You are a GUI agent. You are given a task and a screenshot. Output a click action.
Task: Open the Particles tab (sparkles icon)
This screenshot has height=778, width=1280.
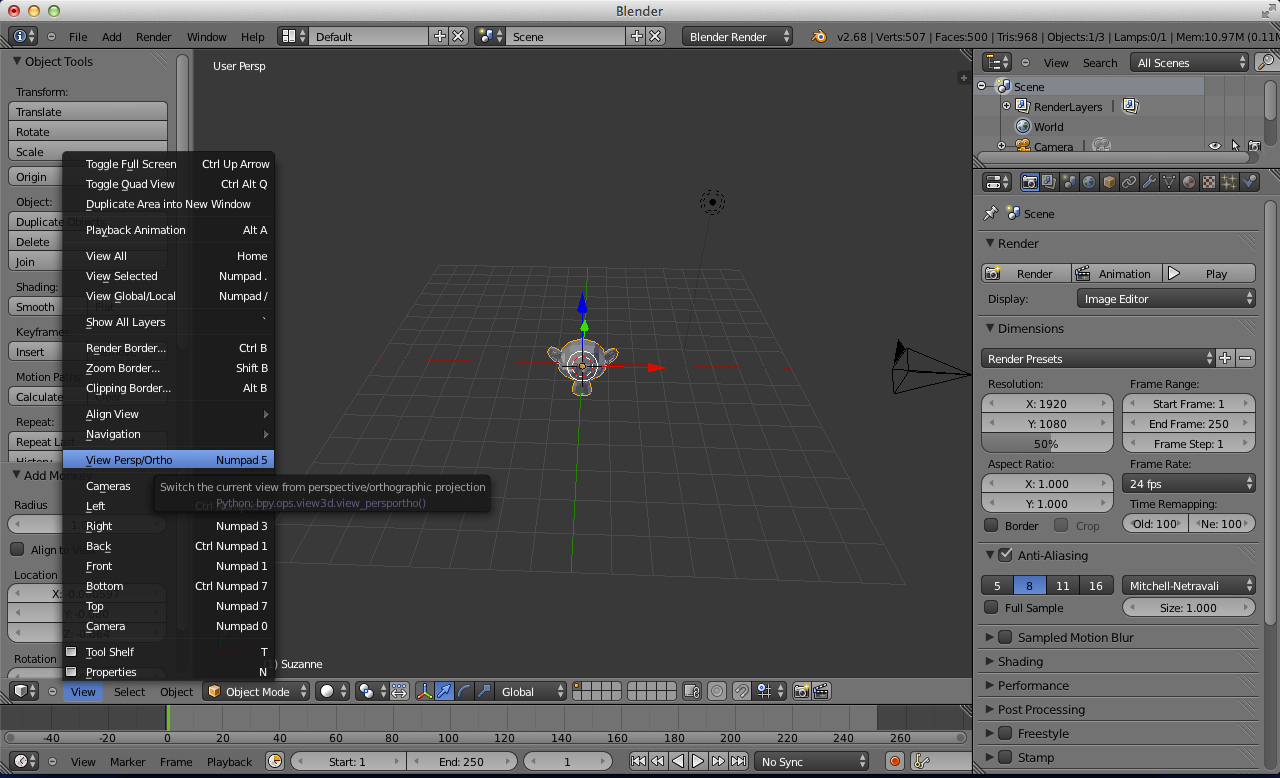[1229, 182]
